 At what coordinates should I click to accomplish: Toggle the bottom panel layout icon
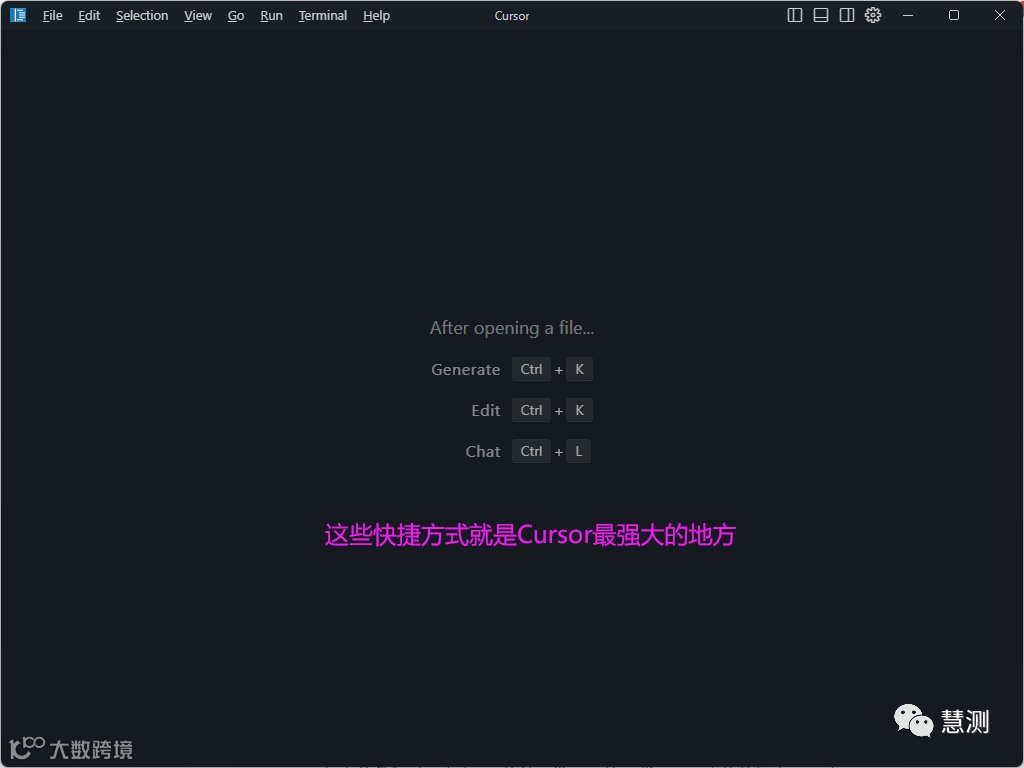(x=821, y=15)
